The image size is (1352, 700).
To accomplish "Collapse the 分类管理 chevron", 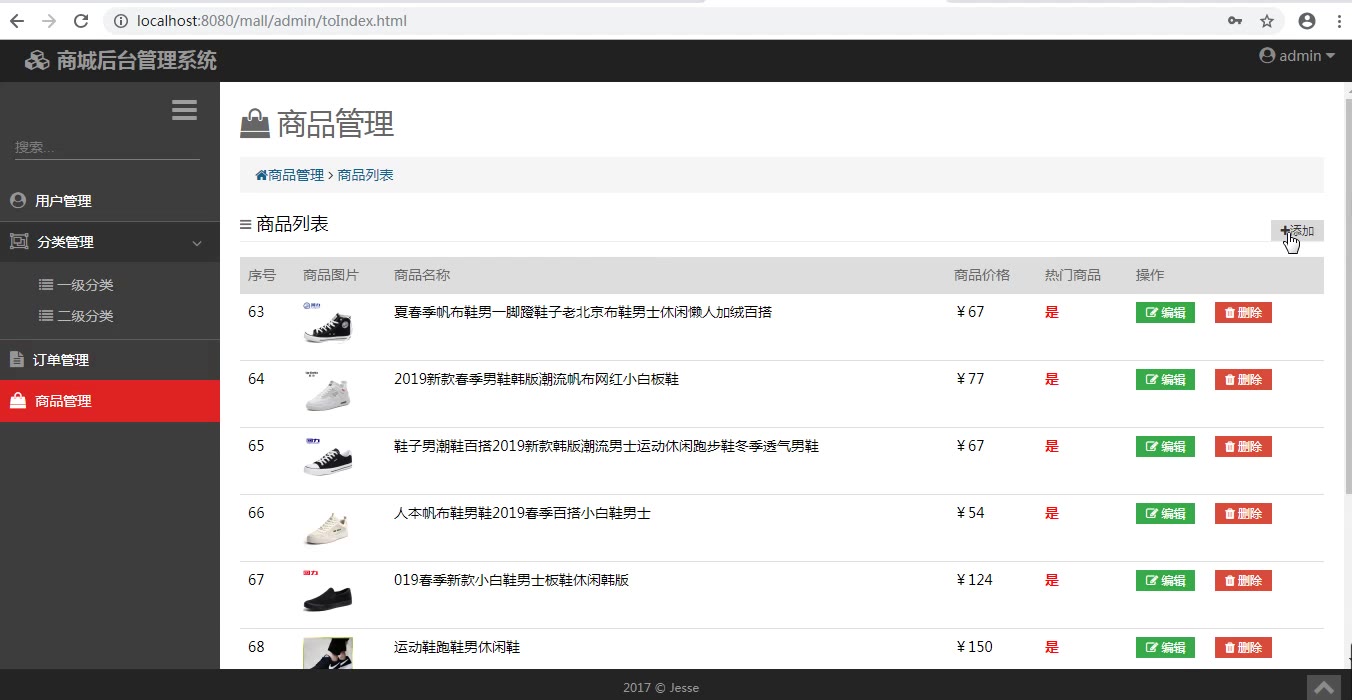I will pos(197,243).
